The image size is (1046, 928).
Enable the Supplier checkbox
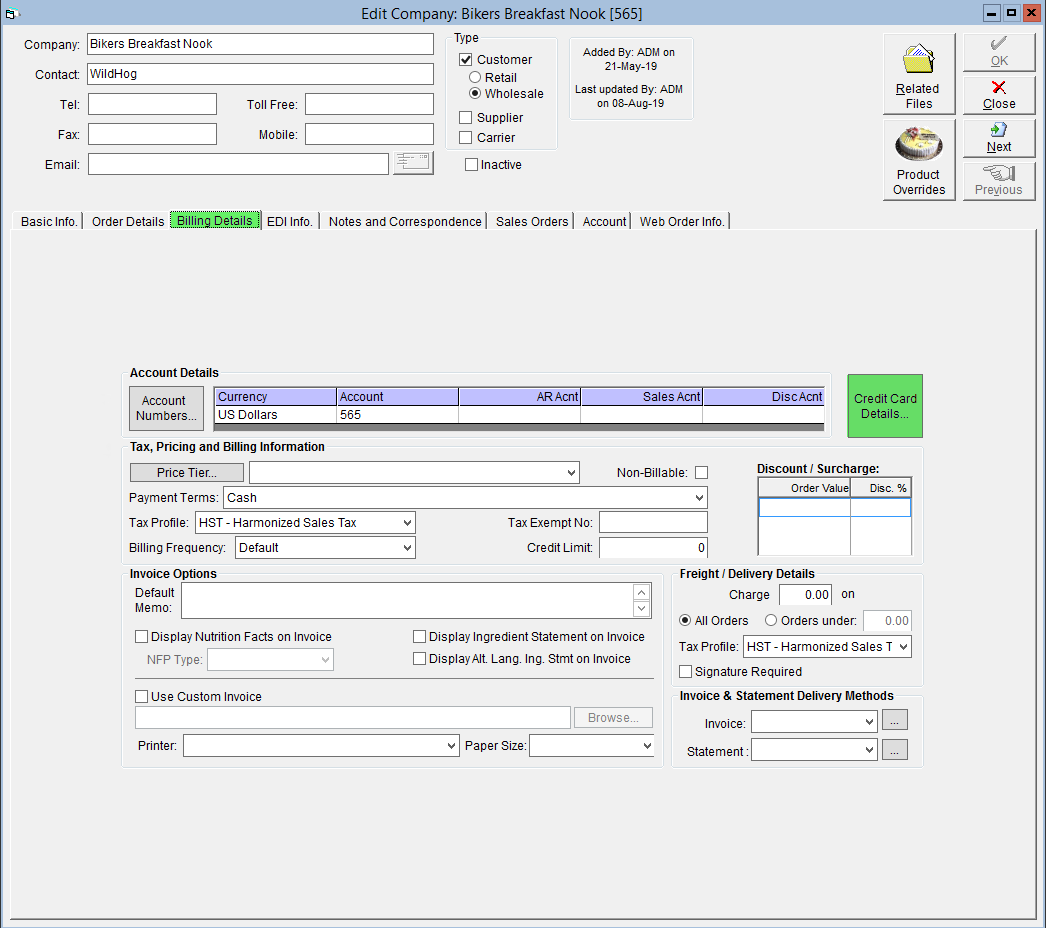tap(466, 117)
